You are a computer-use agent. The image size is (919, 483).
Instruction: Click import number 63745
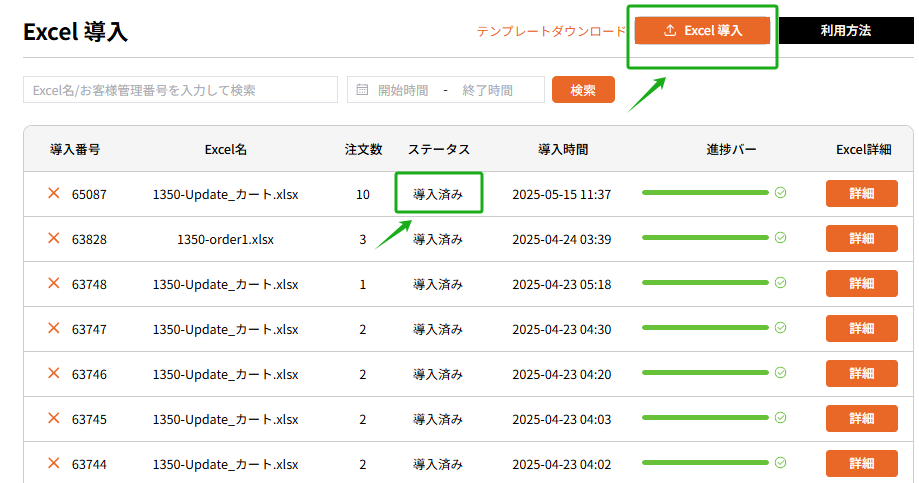point(89,419)
